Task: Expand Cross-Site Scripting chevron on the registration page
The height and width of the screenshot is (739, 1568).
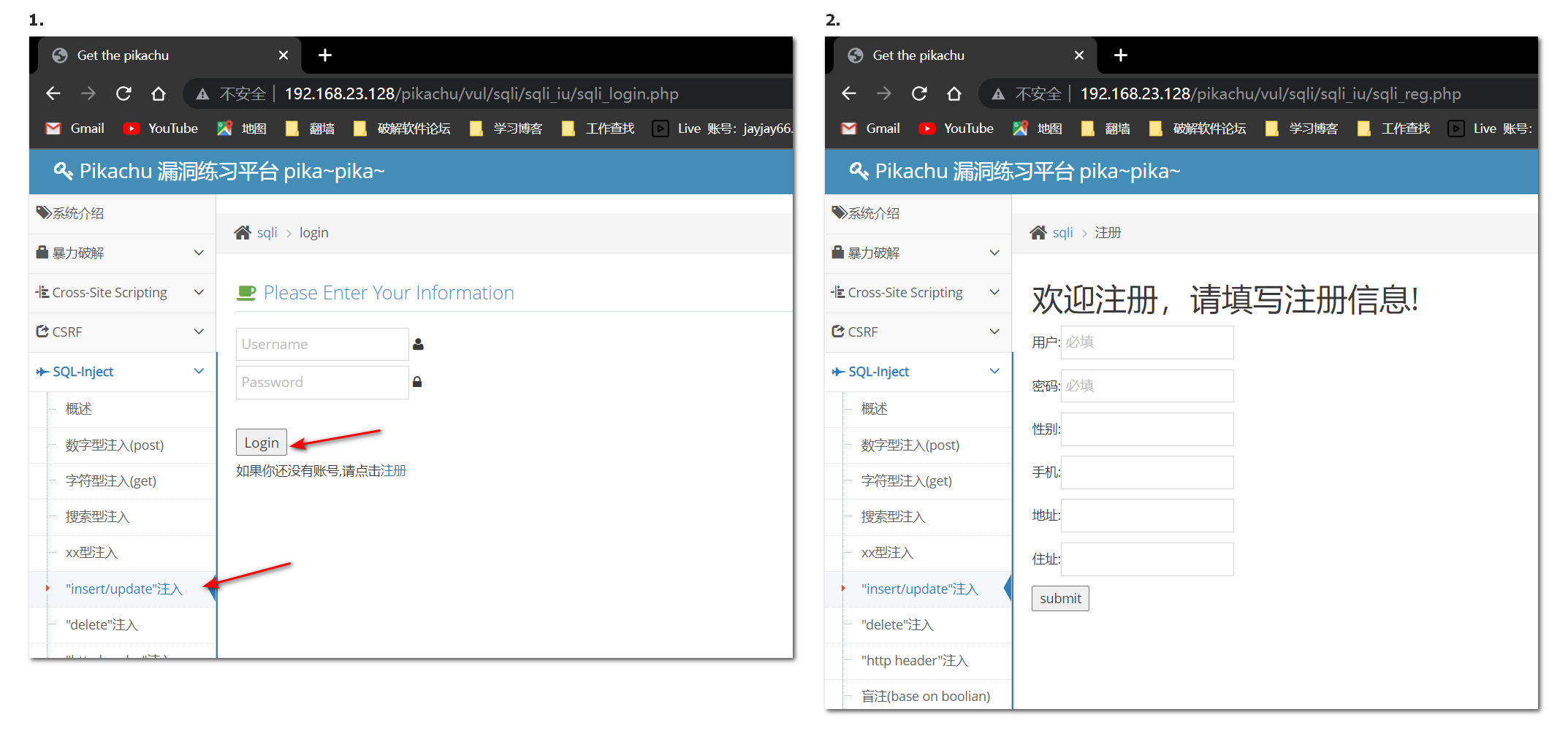Action: pyautogui.click(x=994, y=292)
